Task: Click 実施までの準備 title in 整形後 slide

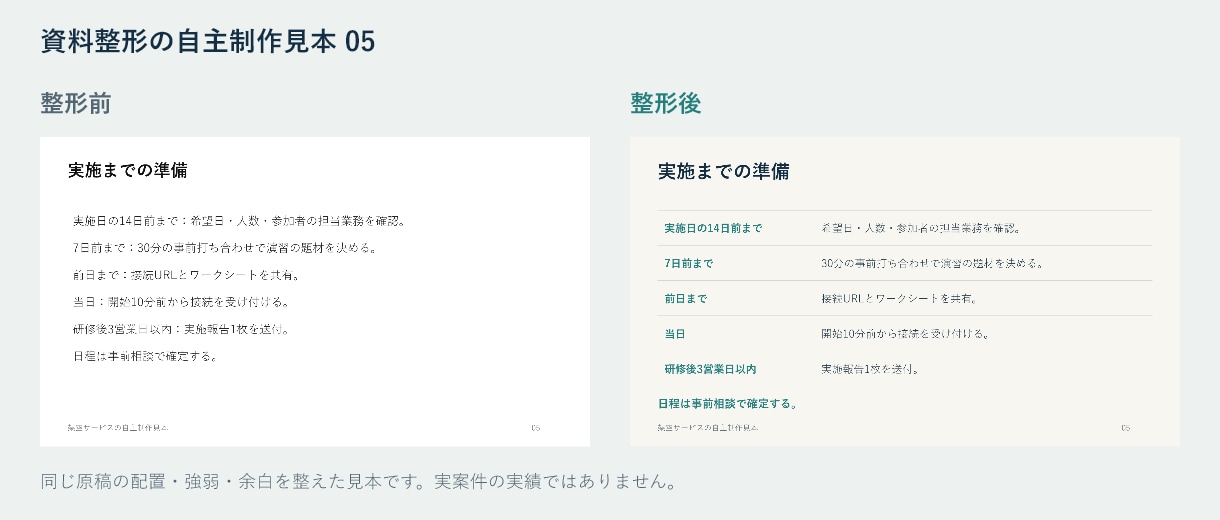Action: coord(724,171)
